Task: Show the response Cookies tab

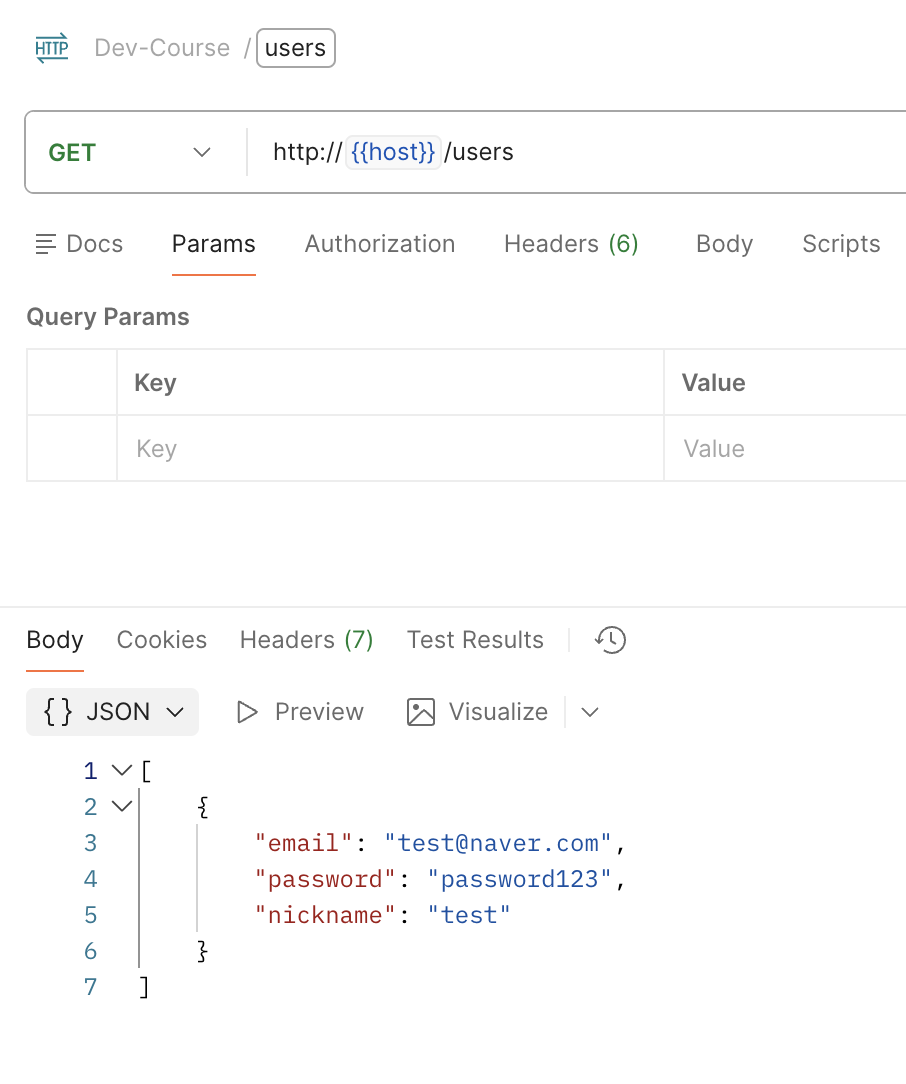Action: (162, 640)
